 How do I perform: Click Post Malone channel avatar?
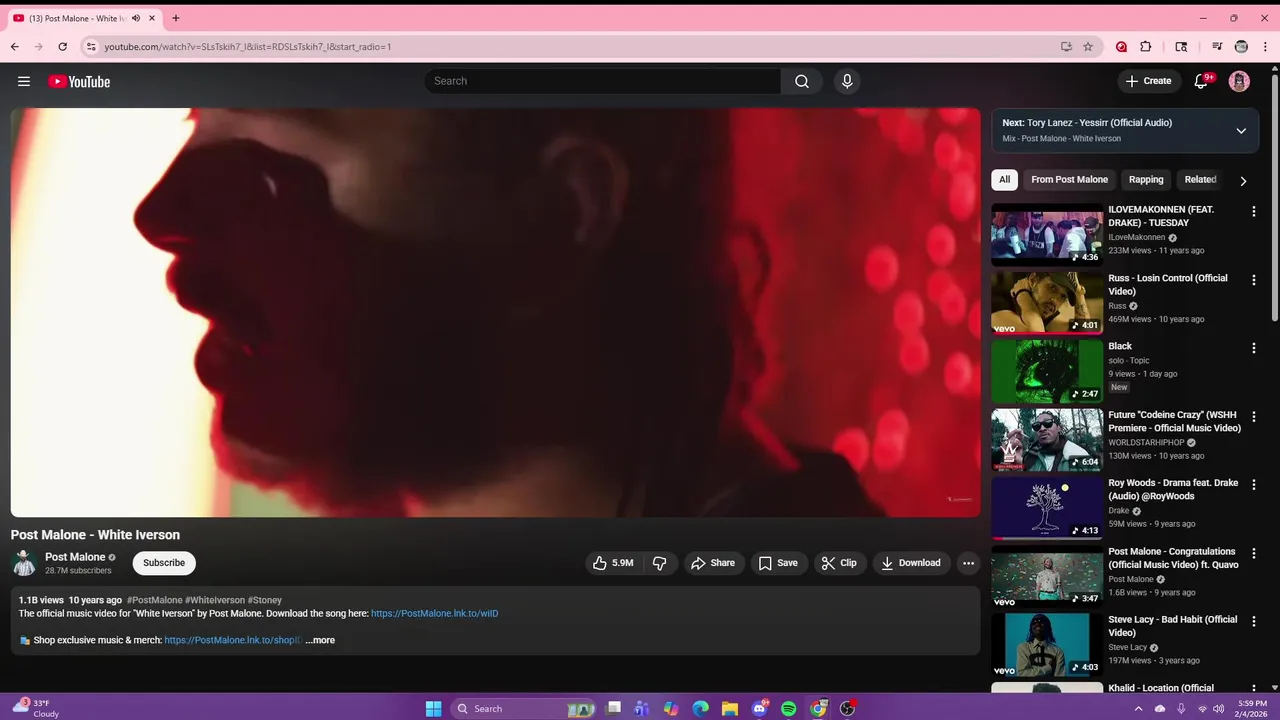[x=24, y=563]
